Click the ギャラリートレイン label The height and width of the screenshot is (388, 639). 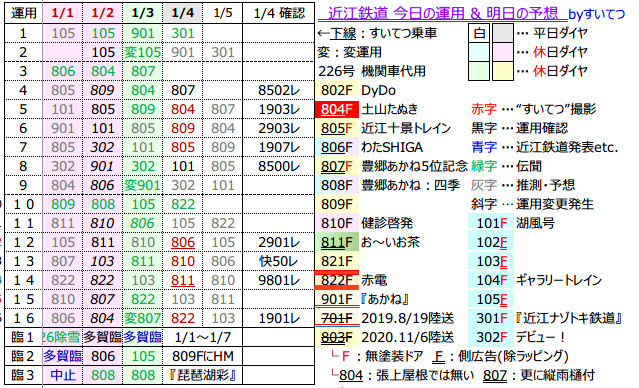559,280
